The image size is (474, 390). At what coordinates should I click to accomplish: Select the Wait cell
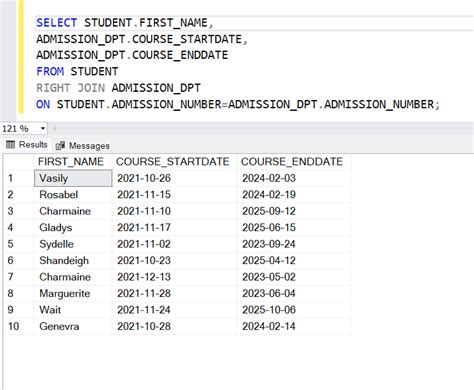(x=73, y=310)
